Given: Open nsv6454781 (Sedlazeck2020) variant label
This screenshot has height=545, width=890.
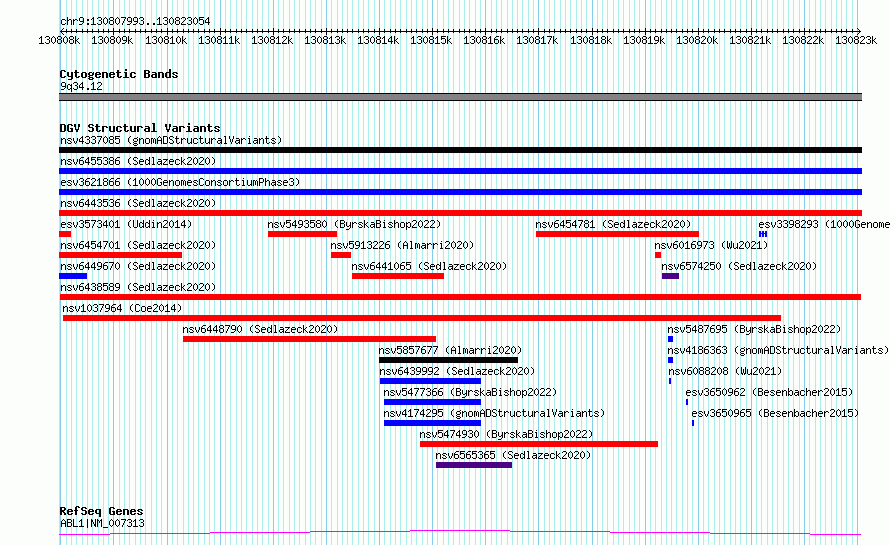Looking at the screenshot, I should (614, 224).
